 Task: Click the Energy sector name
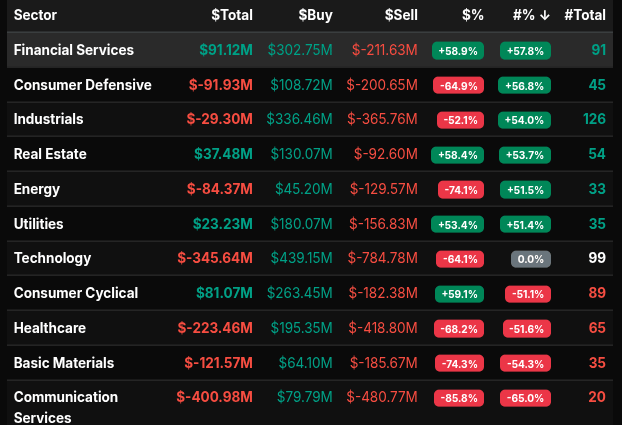click(37, 189)
